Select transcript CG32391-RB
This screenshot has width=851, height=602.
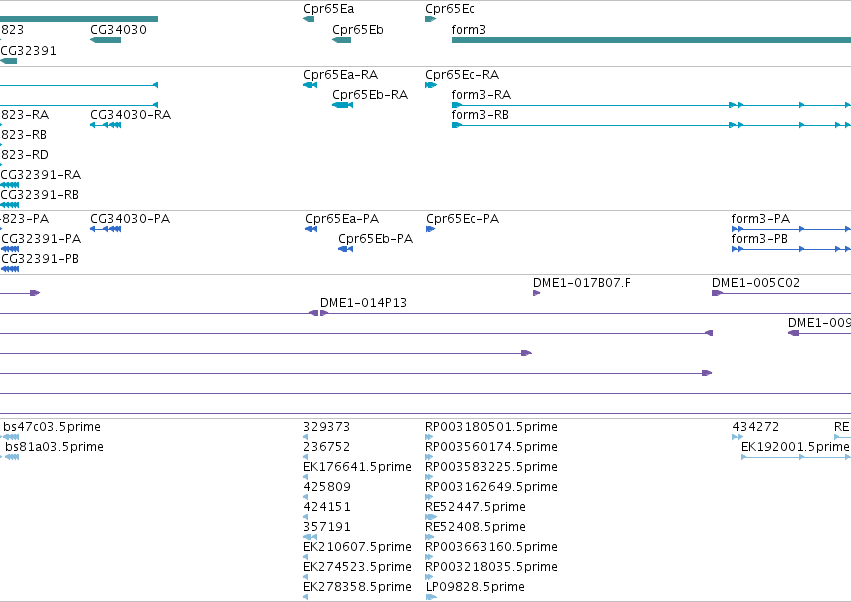pyautogui.click(x=40, y=194)
